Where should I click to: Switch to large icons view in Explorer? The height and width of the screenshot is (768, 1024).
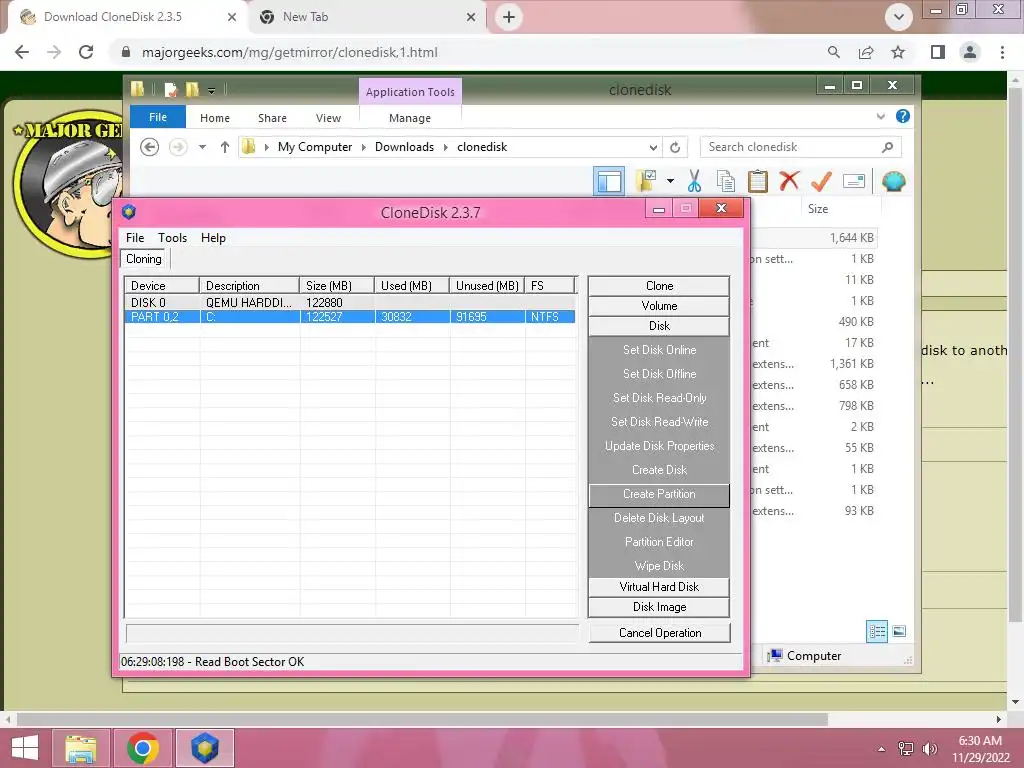click(899, 631)
